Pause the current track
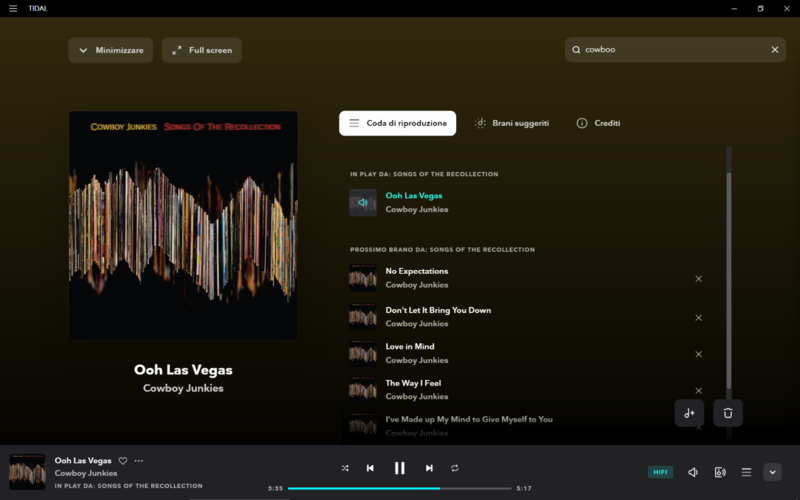 399,468
